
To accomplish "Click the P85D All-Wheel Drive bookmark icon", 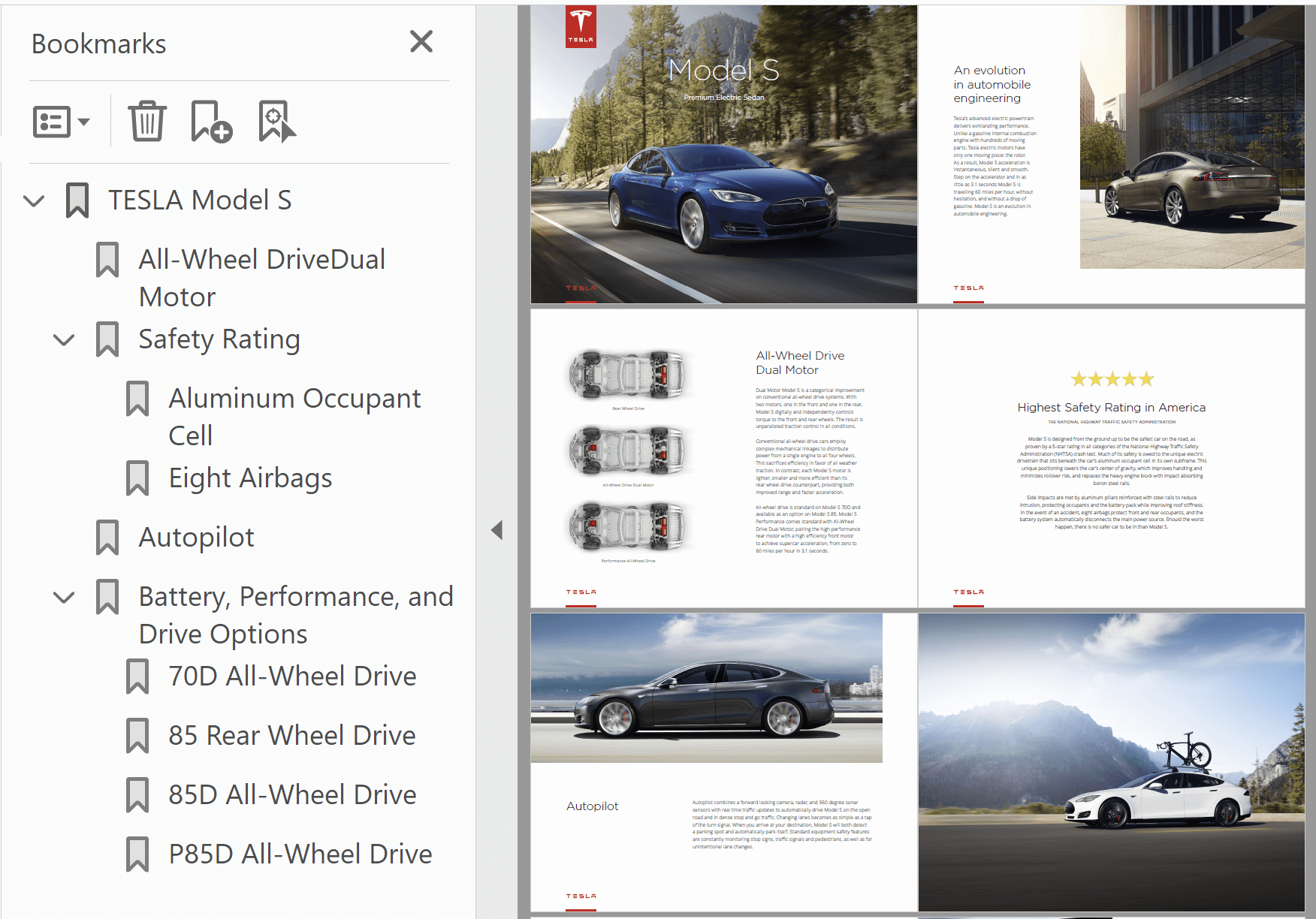I will tap(137, 854).
